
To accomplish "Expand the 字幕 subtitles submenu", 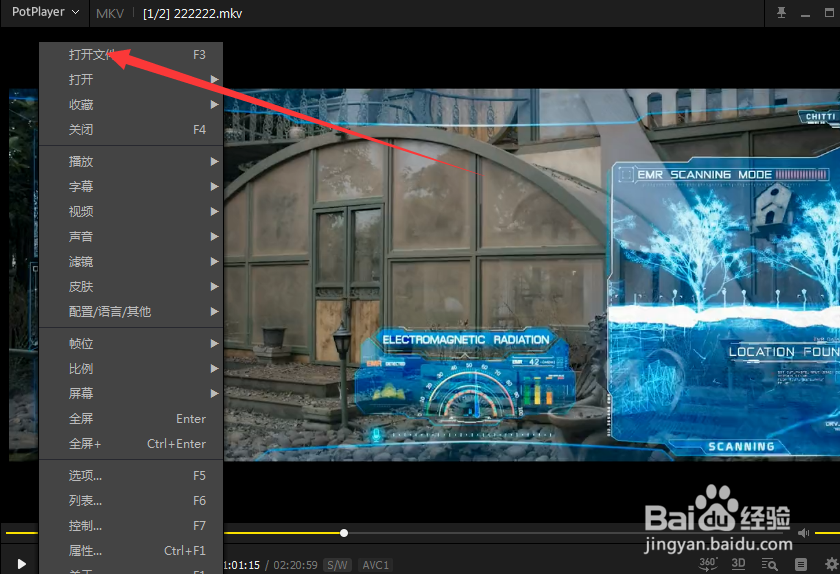I will point(131,187).
